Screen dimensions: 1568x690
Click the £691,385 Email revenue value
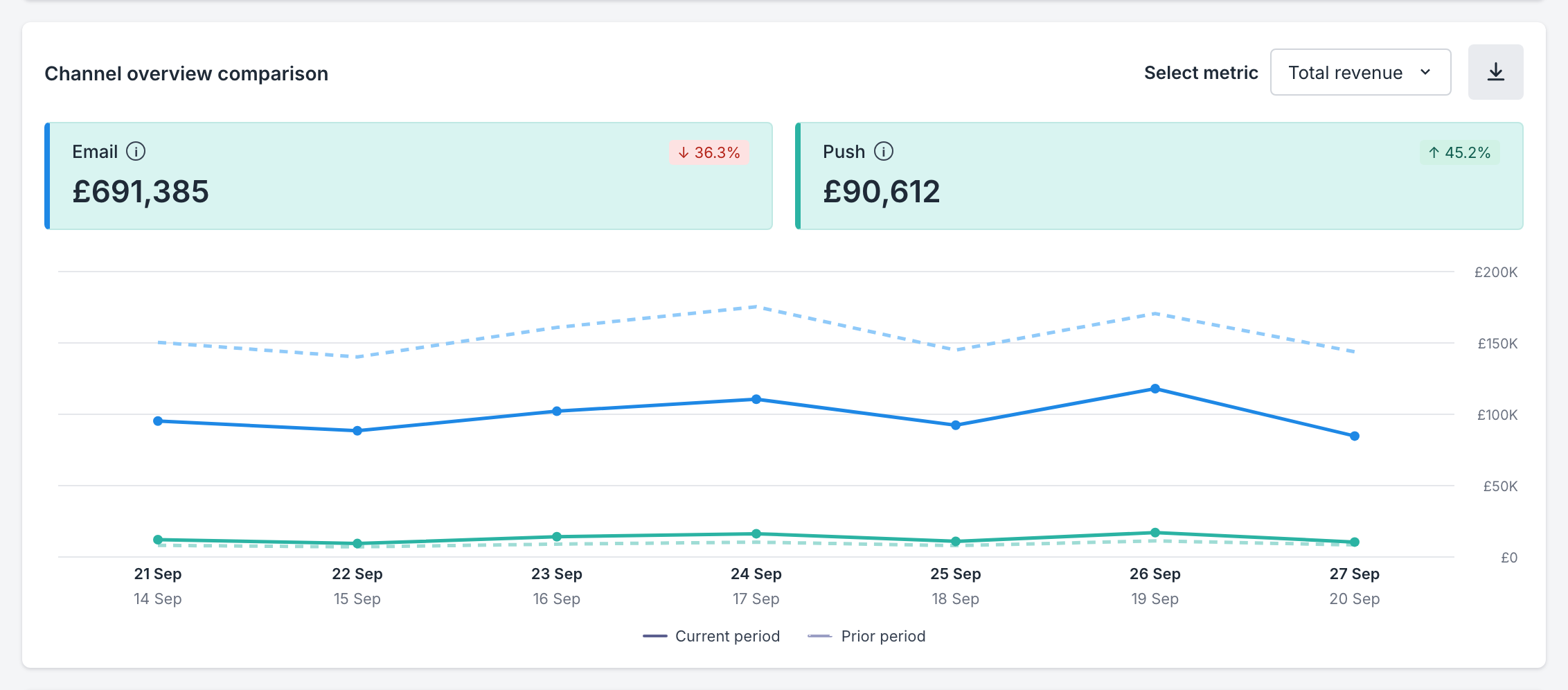[141, 191]
